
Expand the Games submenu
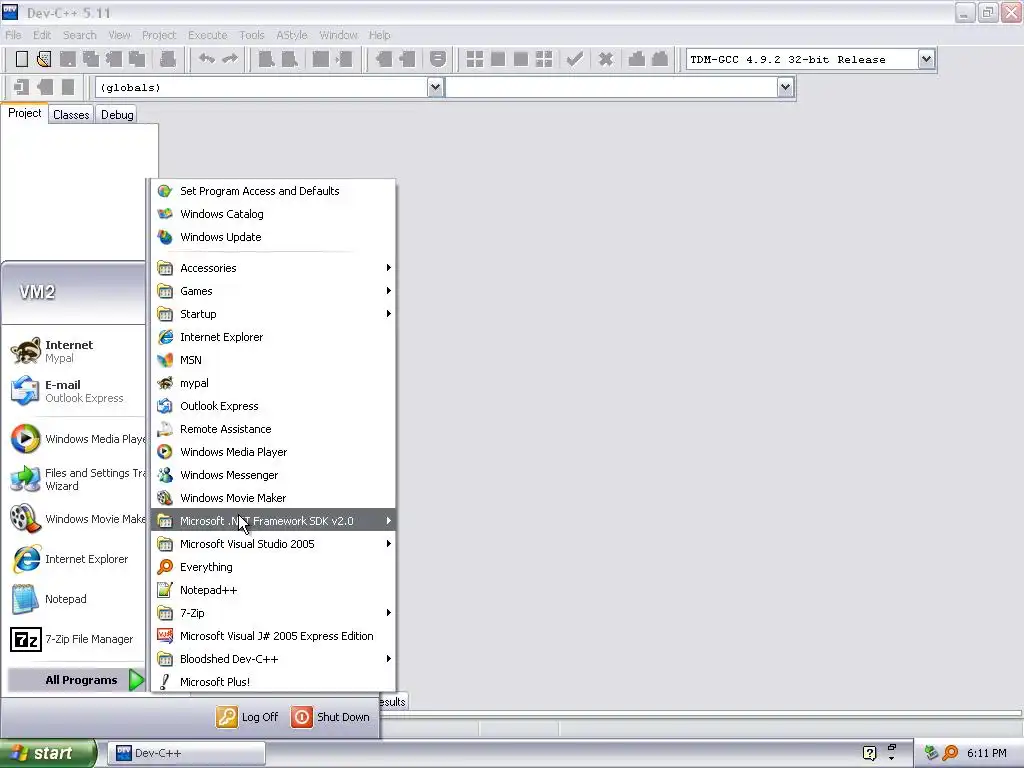(273, 291)
